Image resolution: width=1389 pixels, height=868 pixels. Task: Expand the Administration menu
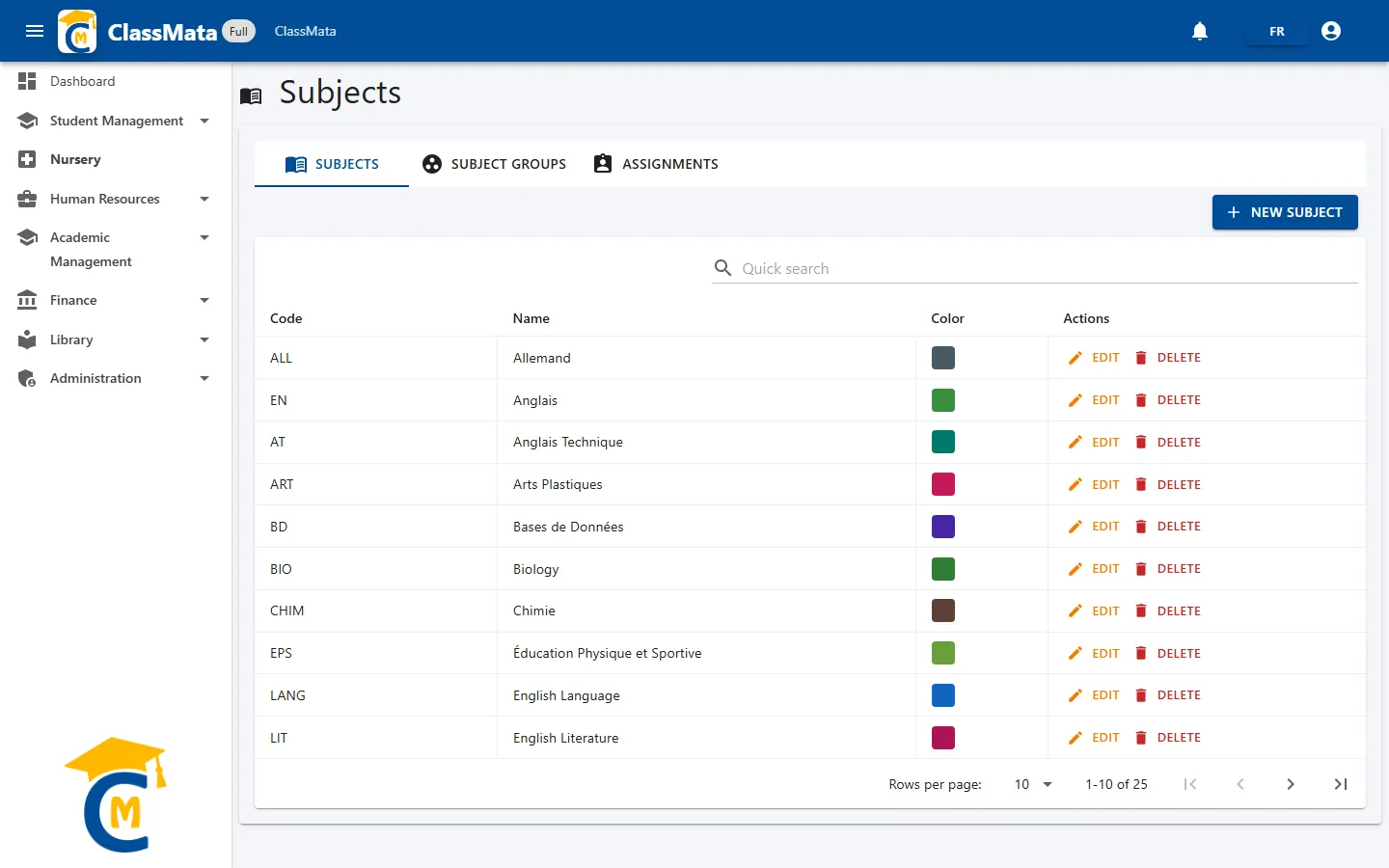point(204,378)
